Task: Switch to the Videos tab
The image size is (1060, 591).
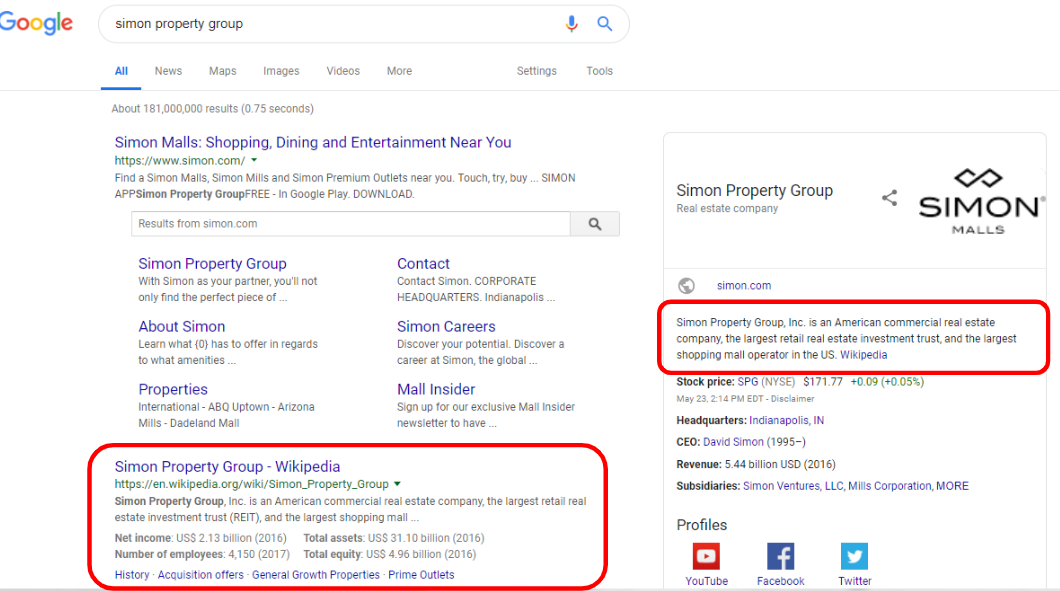Action: coord(343,71)
